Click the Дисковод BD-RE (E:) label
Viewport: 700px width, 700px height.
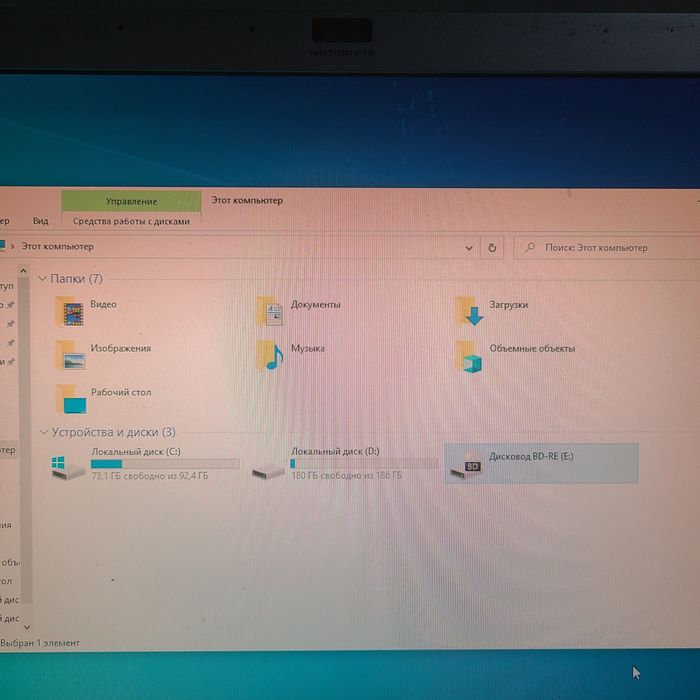[531, 456]
